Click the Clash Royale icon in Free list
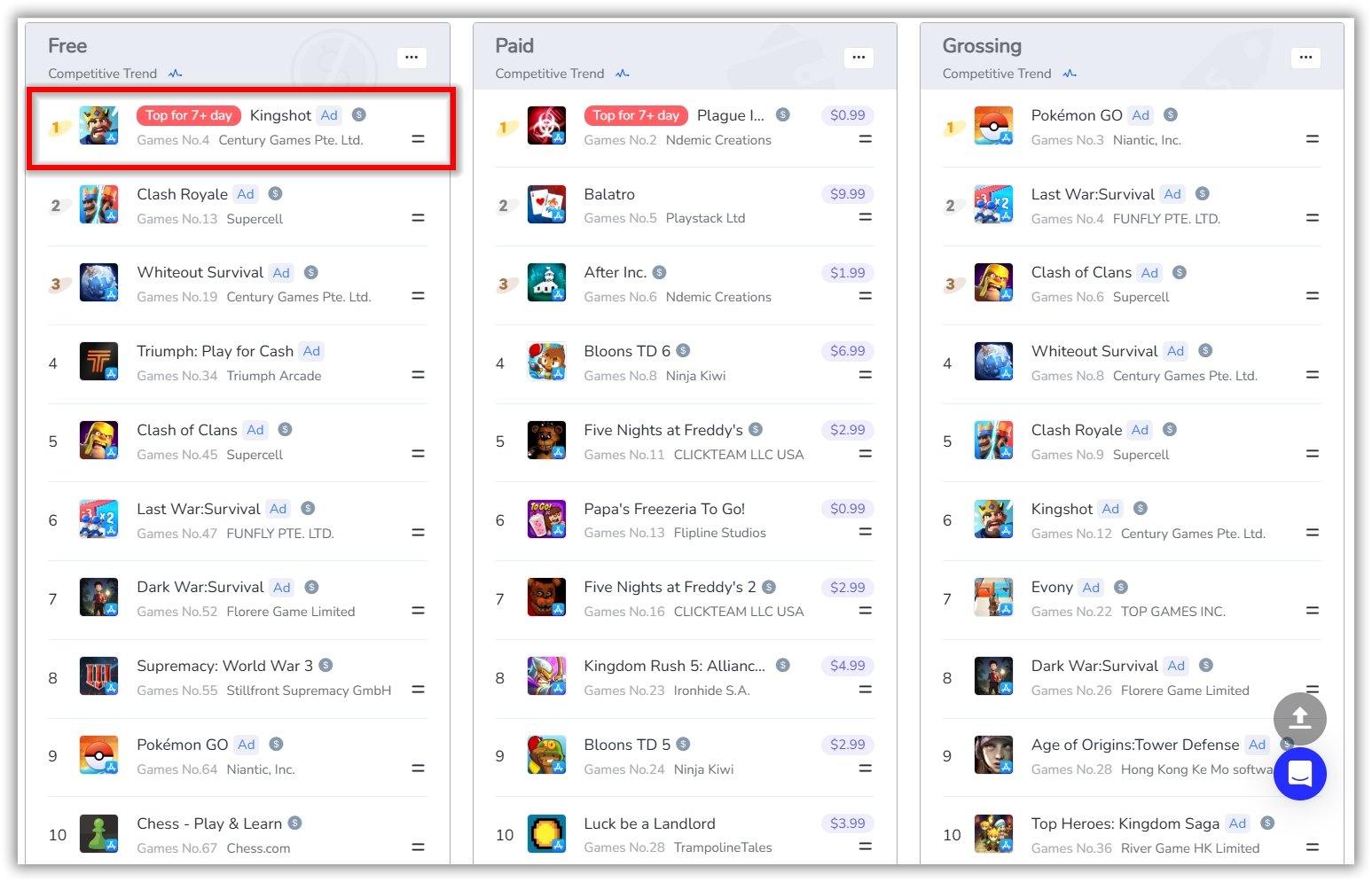The image size is (1372, 882). click(x=98, y=205)
